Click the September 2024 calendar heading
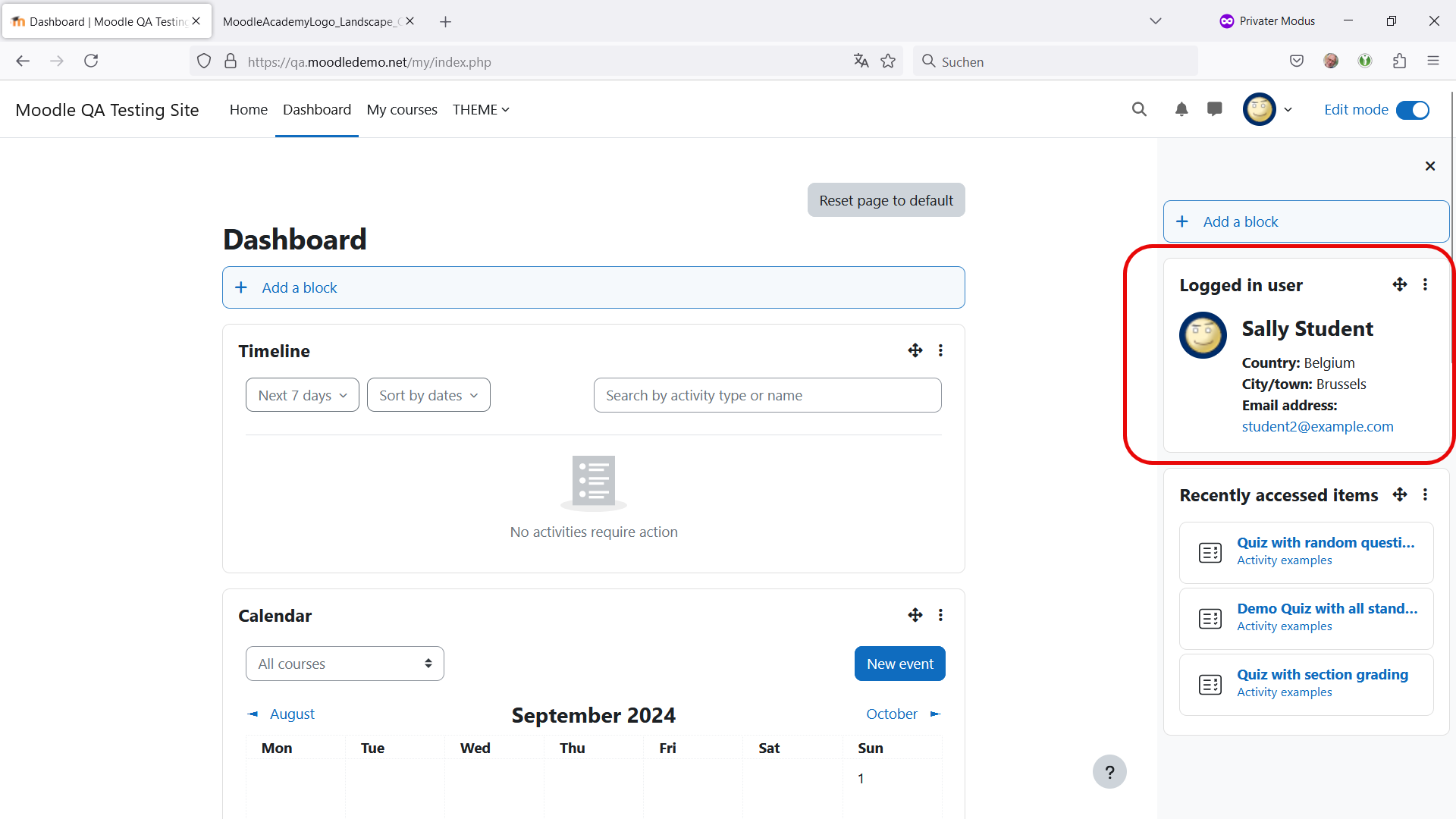 (x=593, y=715)
